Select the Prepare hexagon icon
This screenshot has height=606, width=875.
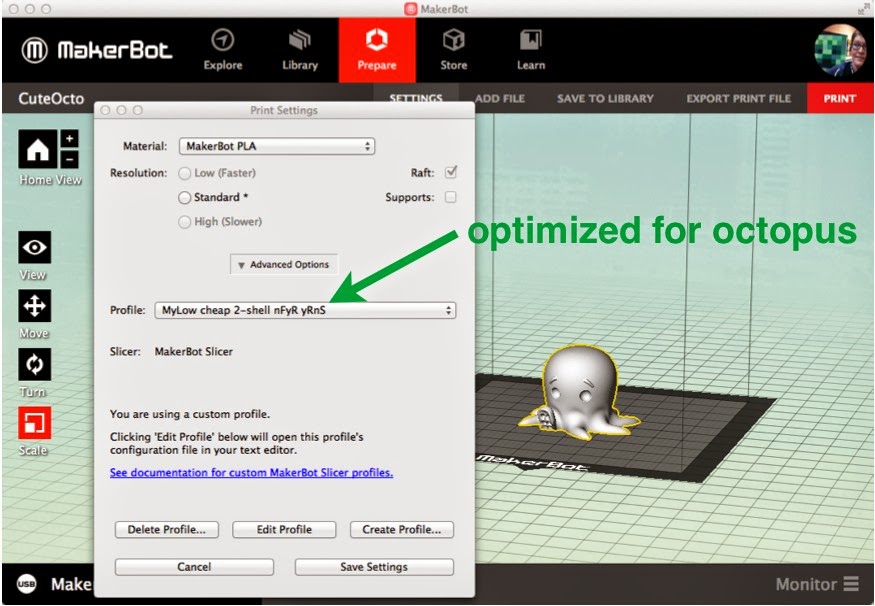click(x=377, y=40)
